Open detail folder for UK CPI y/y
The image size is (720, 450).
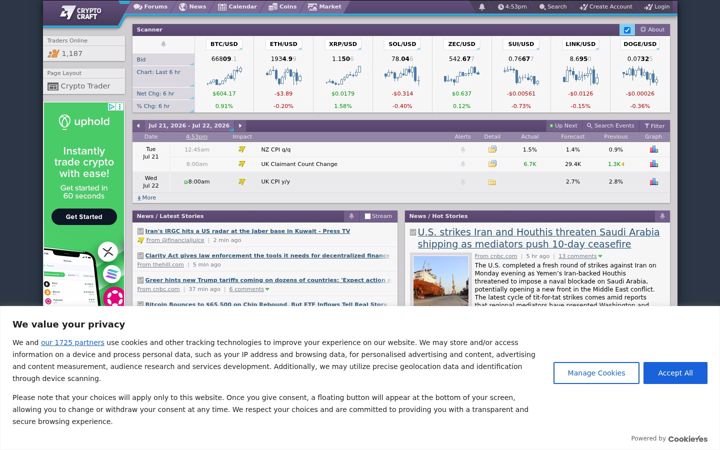[492, 182]
